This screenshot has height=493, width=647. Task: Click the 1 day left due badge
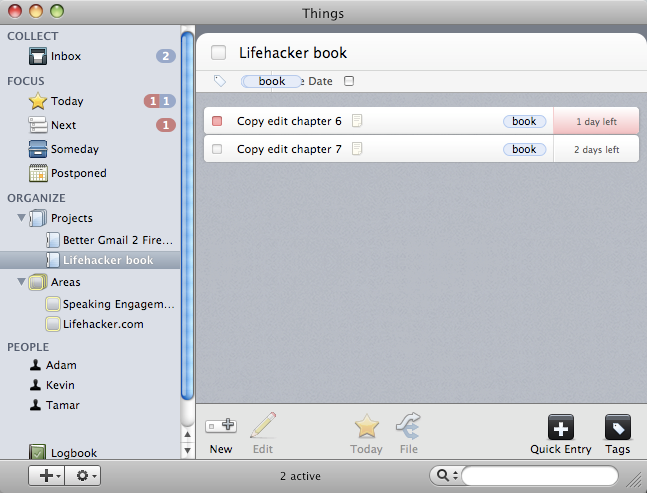(596, 121)
